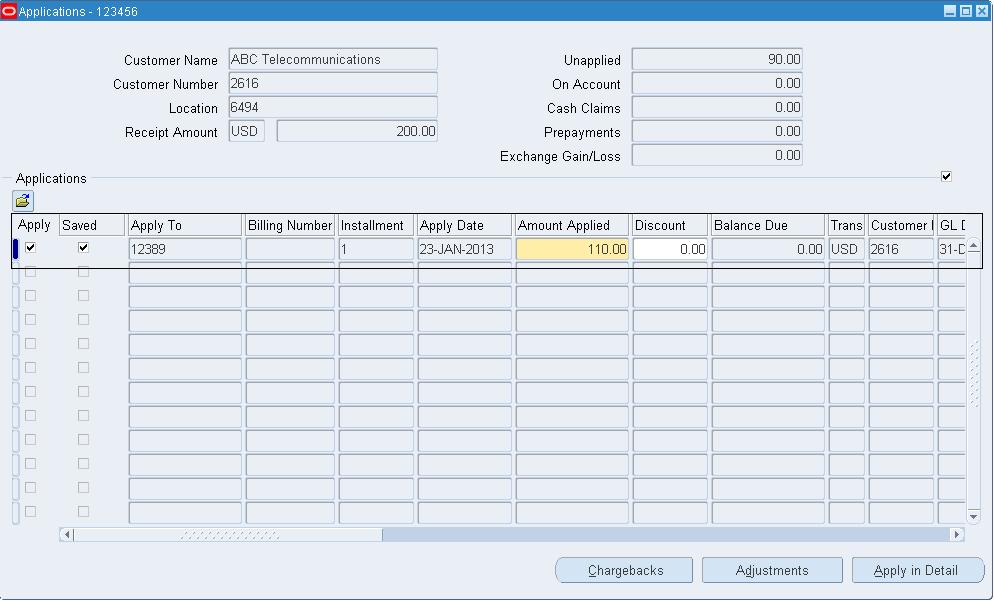The image size is (994, 601).
Task: Click the down arrow of the vertical scrollbar
Action: [972, 516]
